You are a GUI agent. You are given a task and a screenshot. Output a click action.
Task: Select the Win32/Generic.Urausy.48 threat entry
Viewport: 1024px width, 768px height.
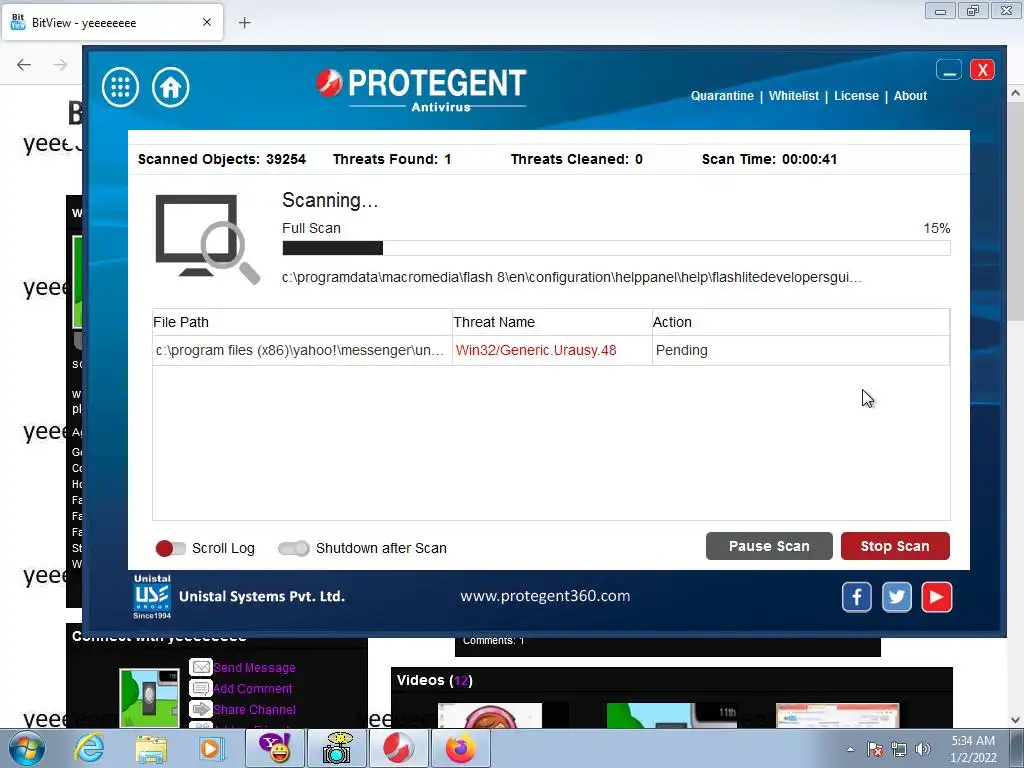(536, 350)
